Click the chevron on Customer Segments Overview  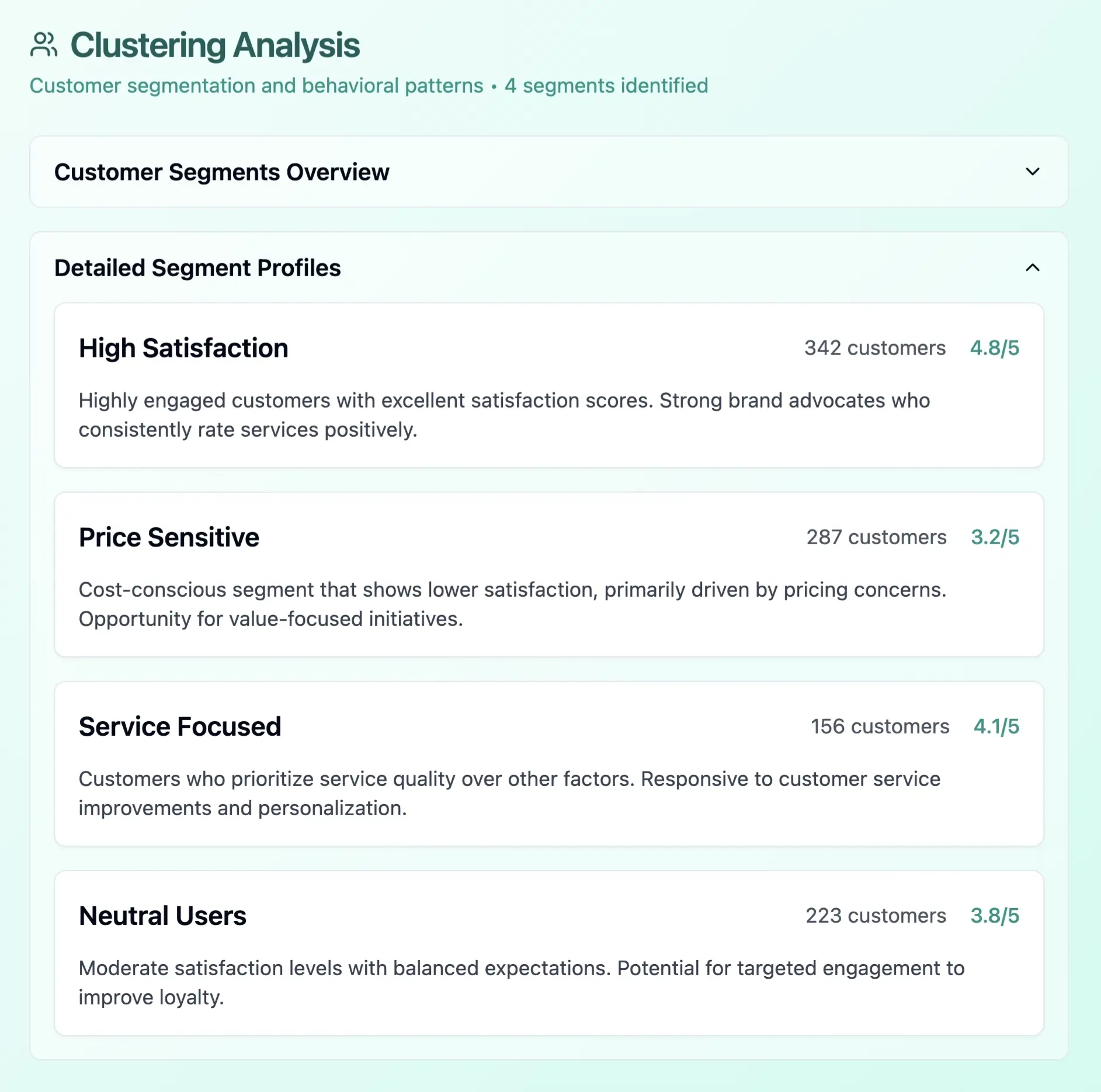1031,172
